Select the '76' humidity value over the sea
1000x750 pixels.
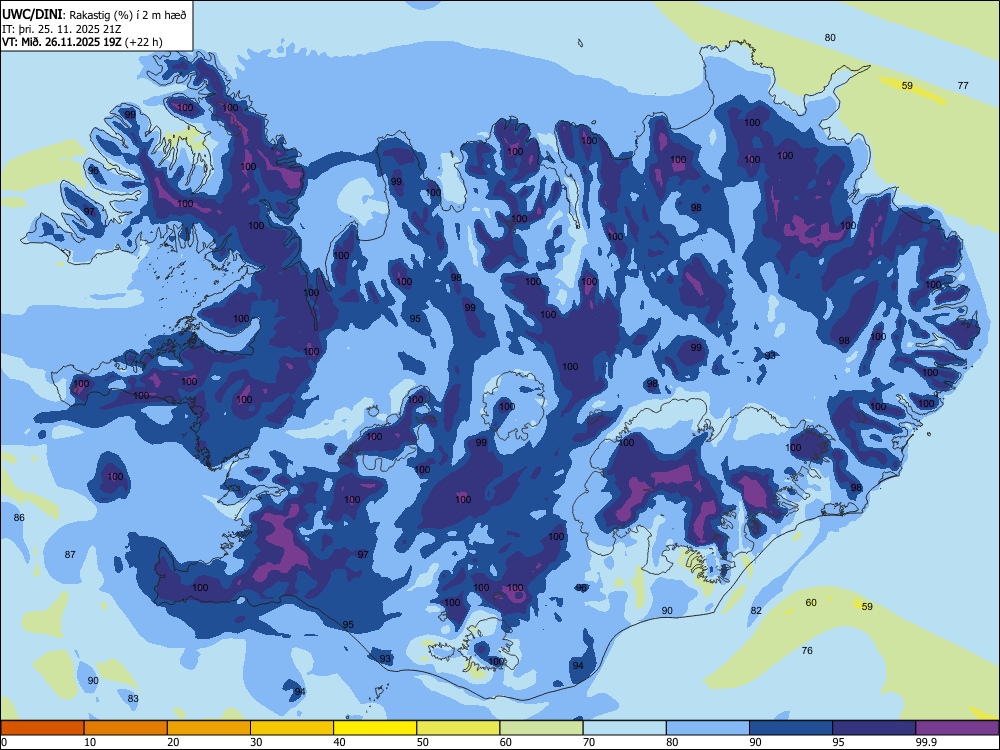tap(807, 651)
